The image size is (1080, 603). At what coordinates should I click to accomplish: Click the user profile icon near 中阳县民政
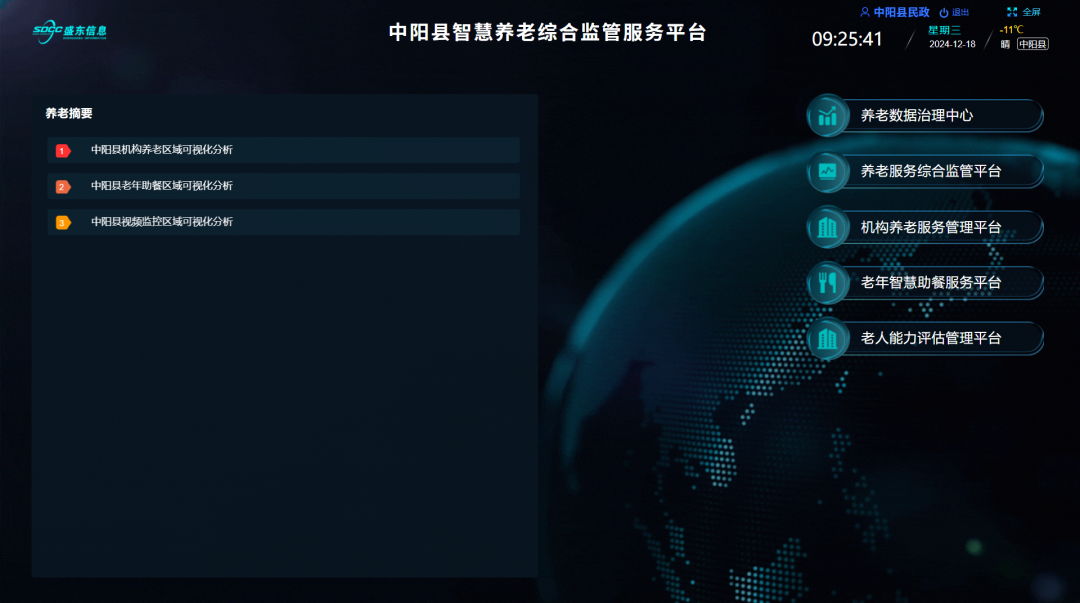pyautogui.click(x=864, y=12)
